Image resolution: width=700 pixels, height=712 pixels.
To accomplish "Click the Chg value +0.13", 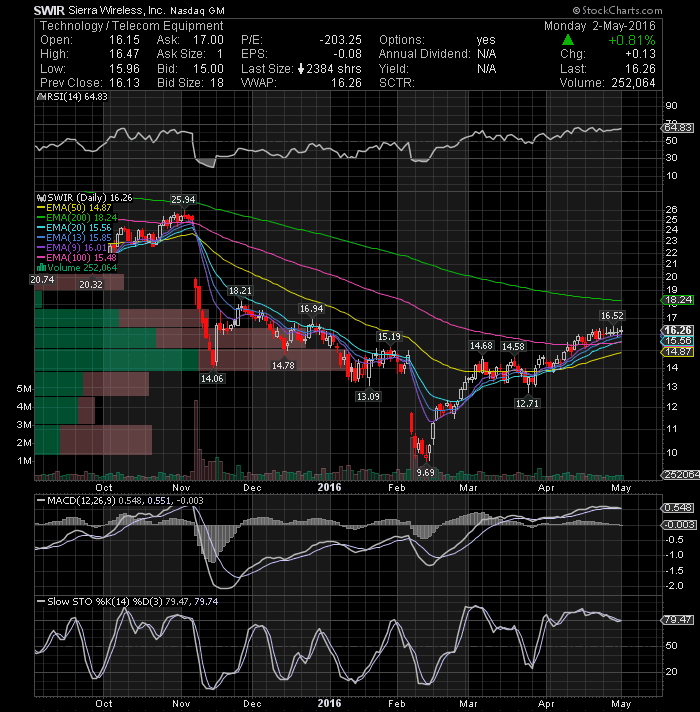I will pos(641,54).
